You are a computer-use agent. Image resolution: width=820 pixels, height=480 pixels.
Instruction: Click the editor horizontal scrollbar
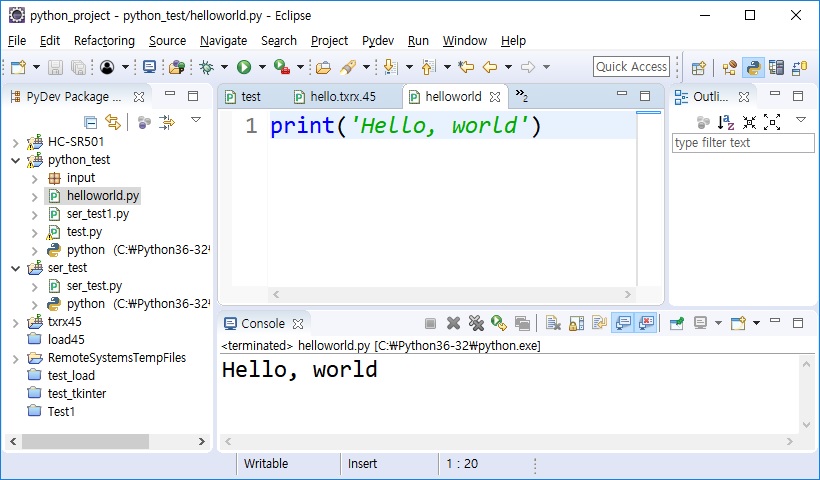coord(452,294)
